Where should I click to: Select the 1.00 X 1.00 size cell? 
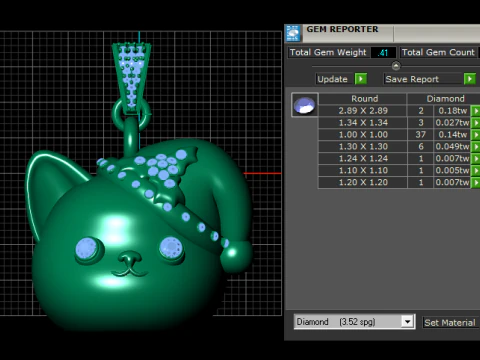(363, 135)
